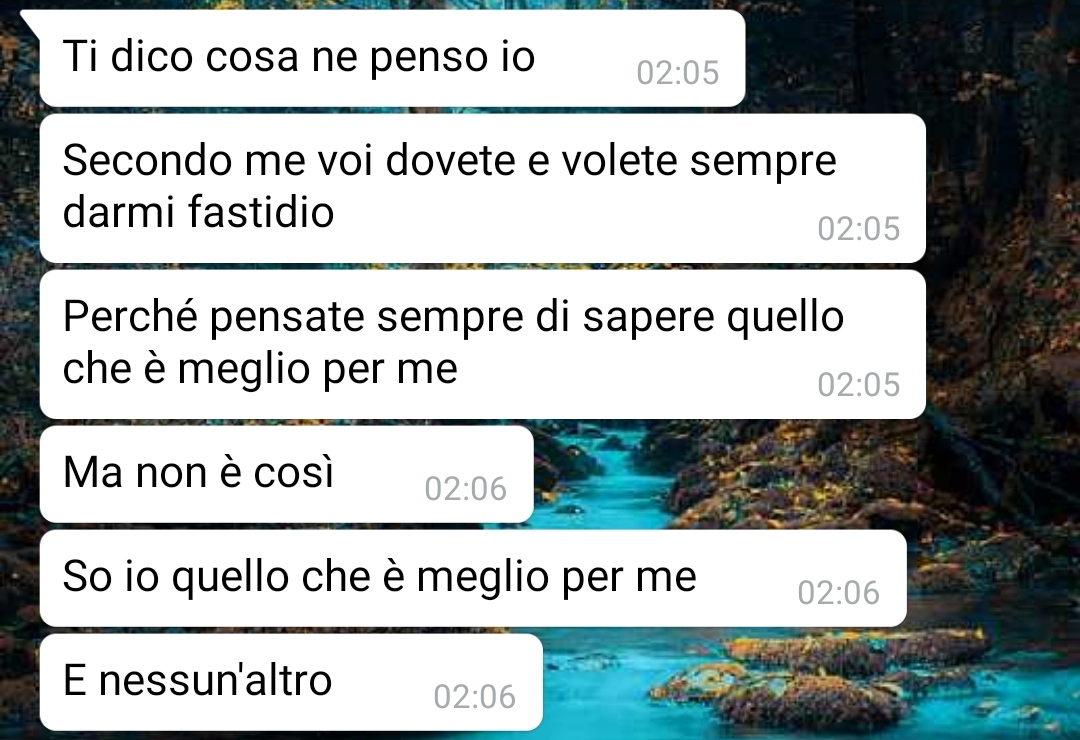Select the "So io quello che è meglio" message

pos(473,578)
